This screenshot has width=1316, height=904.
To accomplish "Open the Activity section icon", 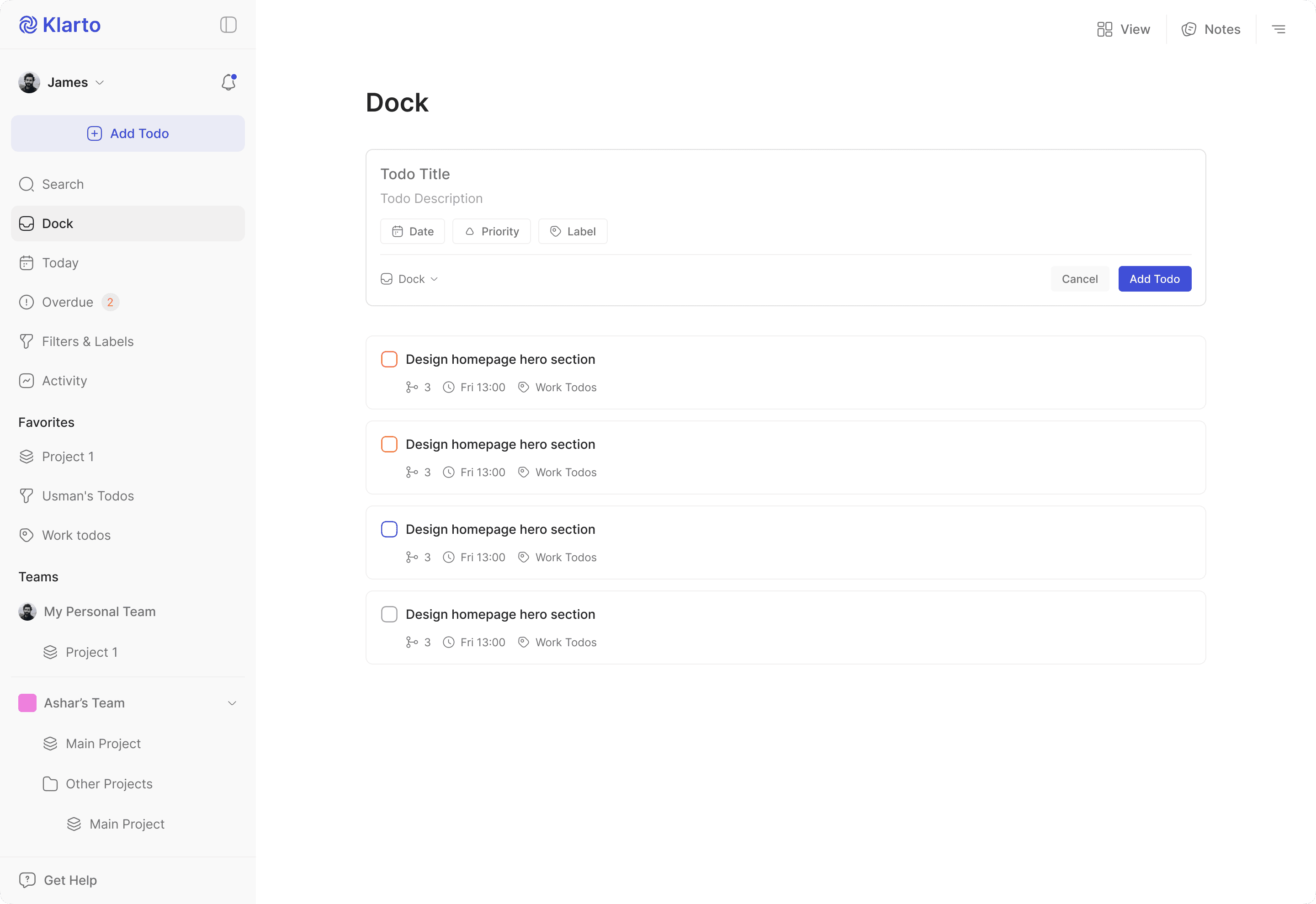I will [x=26, y=380].
